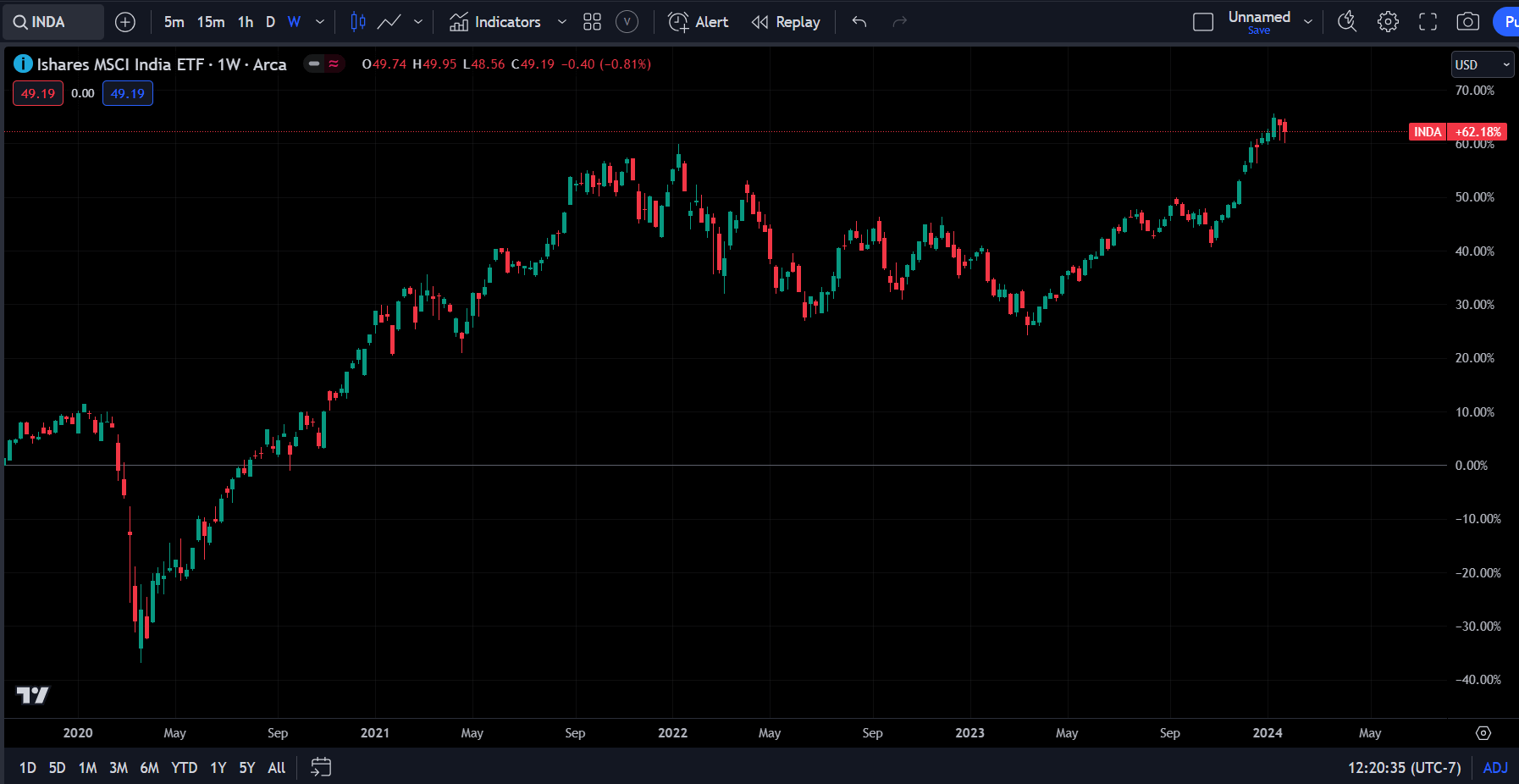The height and width of the screenshot is (784, 1519).
Task: Toggle ADJ adjusted data setting
Action: click(1495, 767)
